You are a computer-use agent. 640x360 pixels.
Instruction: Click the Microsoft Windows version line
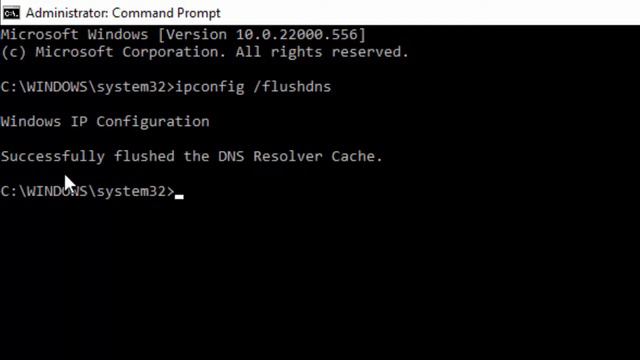183,35
